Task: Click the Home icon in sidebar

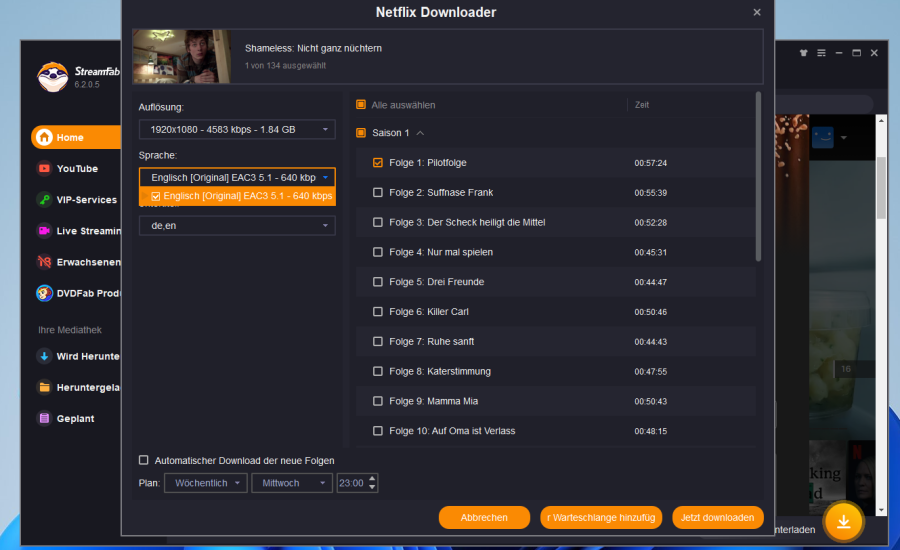Action: 45,138
